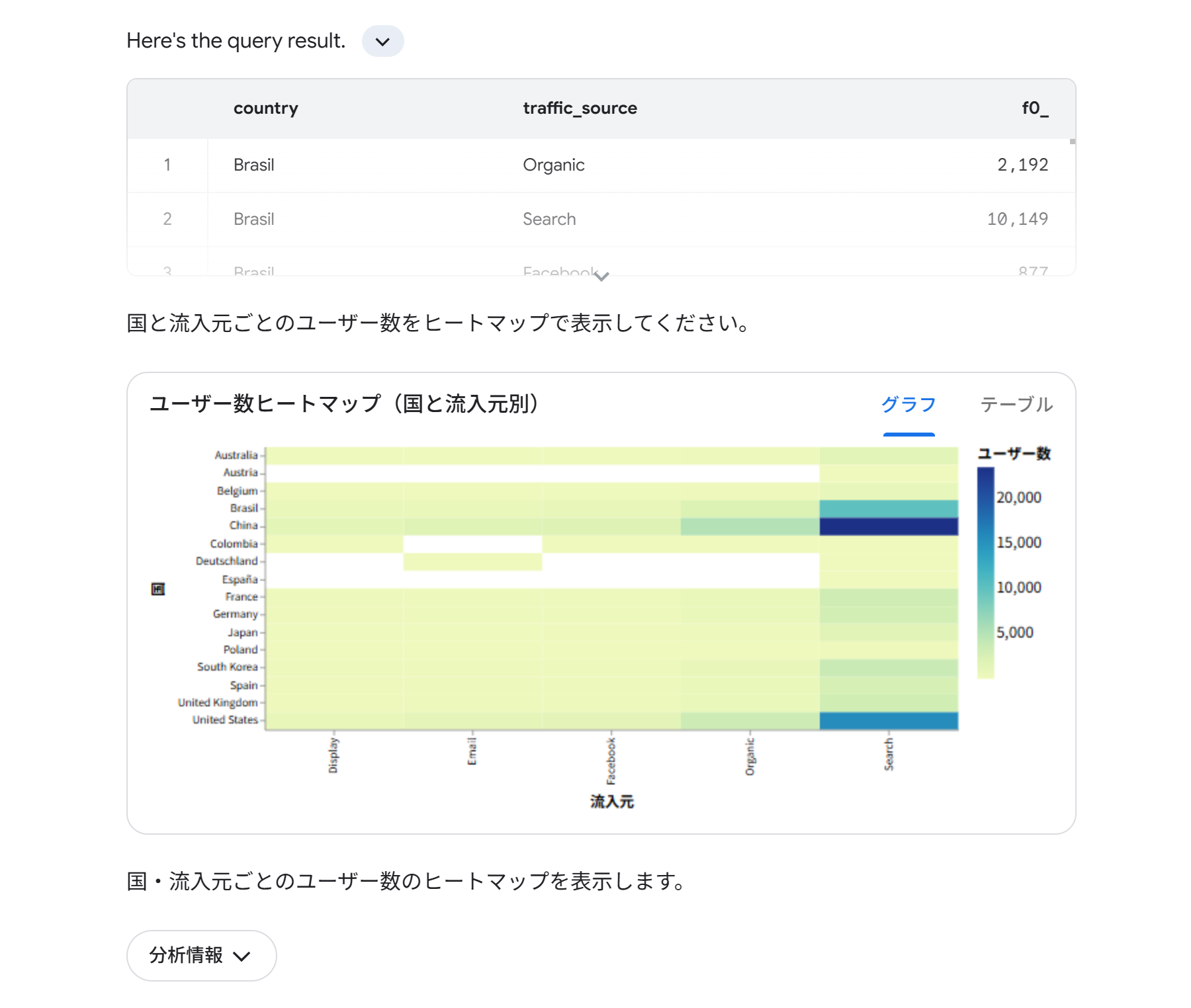The height and width of the screenshot is (1008, 1191).
Task: Switch to the テーブル tab
Action: [1016, 404]
